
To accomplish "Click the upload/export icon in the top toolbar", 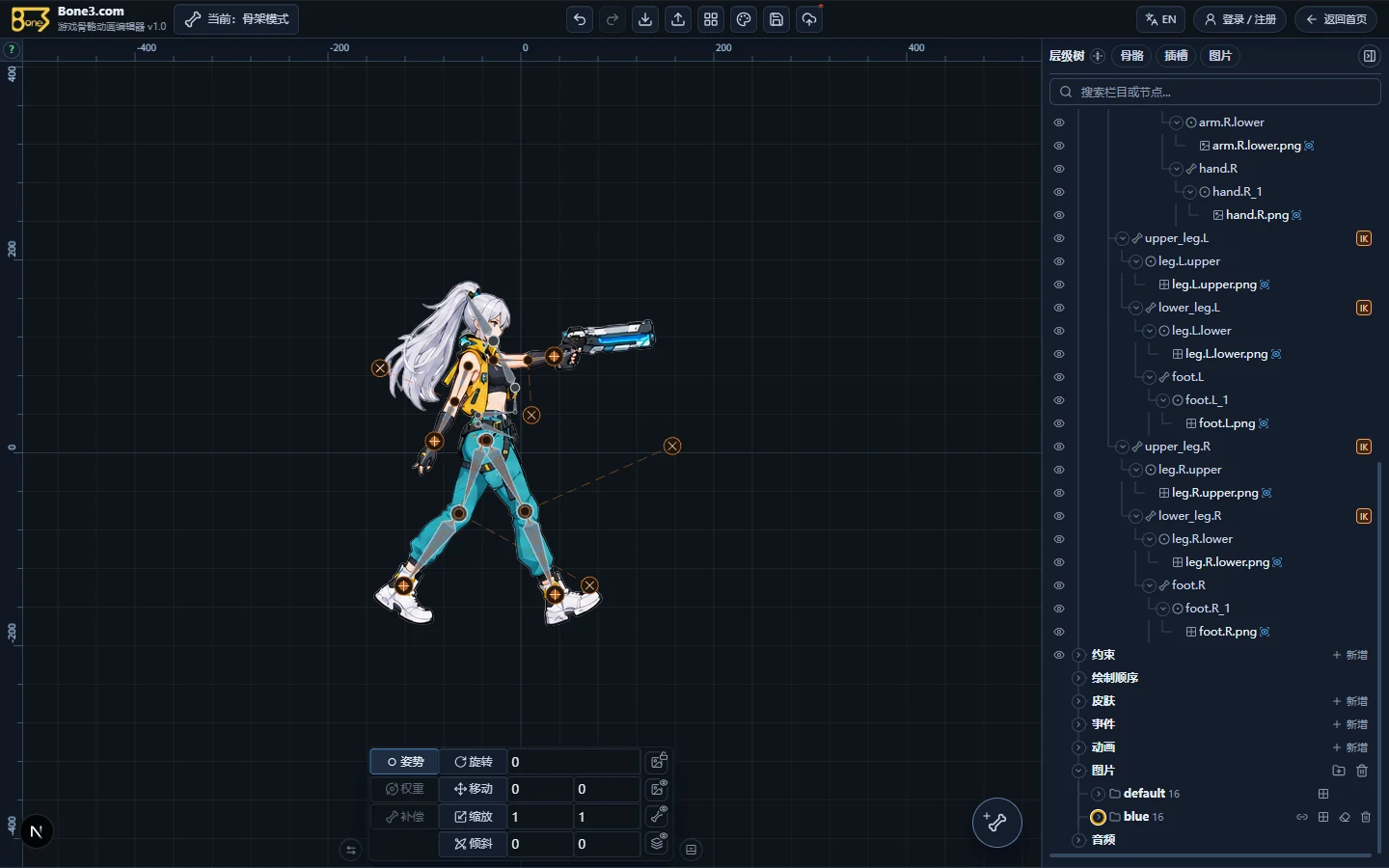I will click(x=678, y=19).
